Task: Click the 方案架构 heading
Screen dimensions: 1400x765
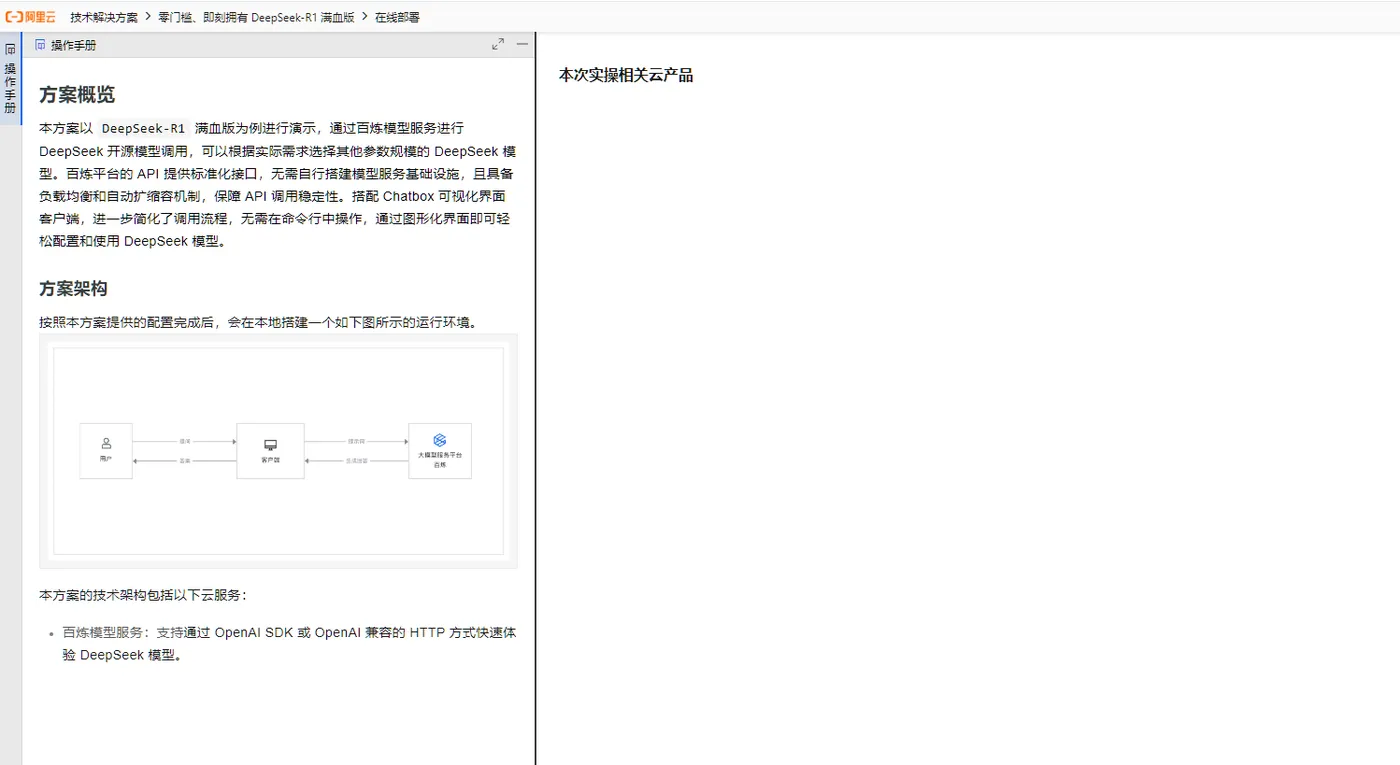Action: 73,288
